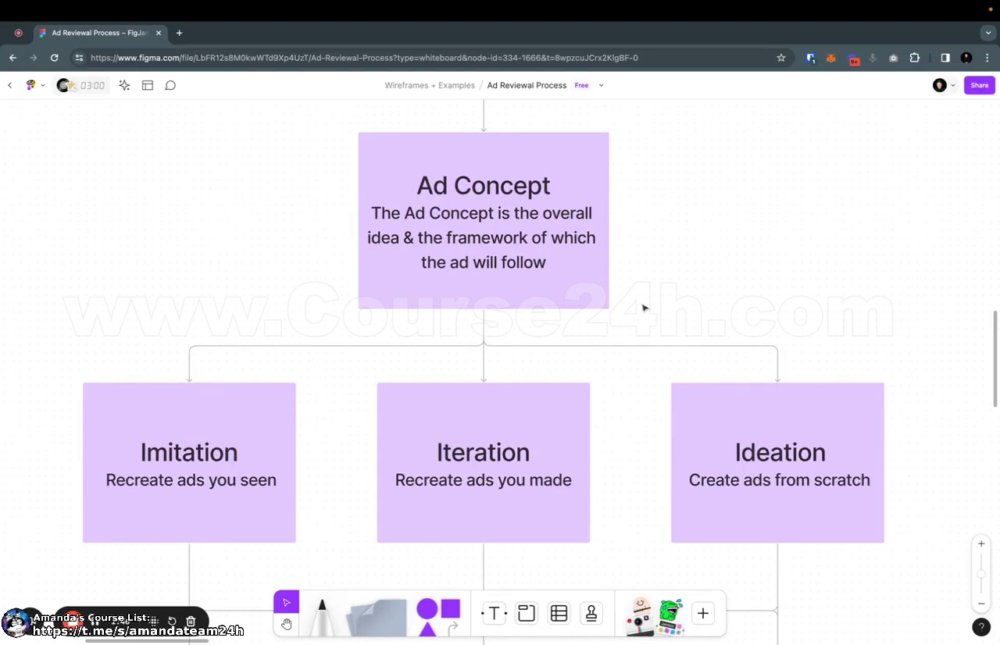1000x645 pixels.
Task: Choose the shapes tool
Action: pos(438,616)
